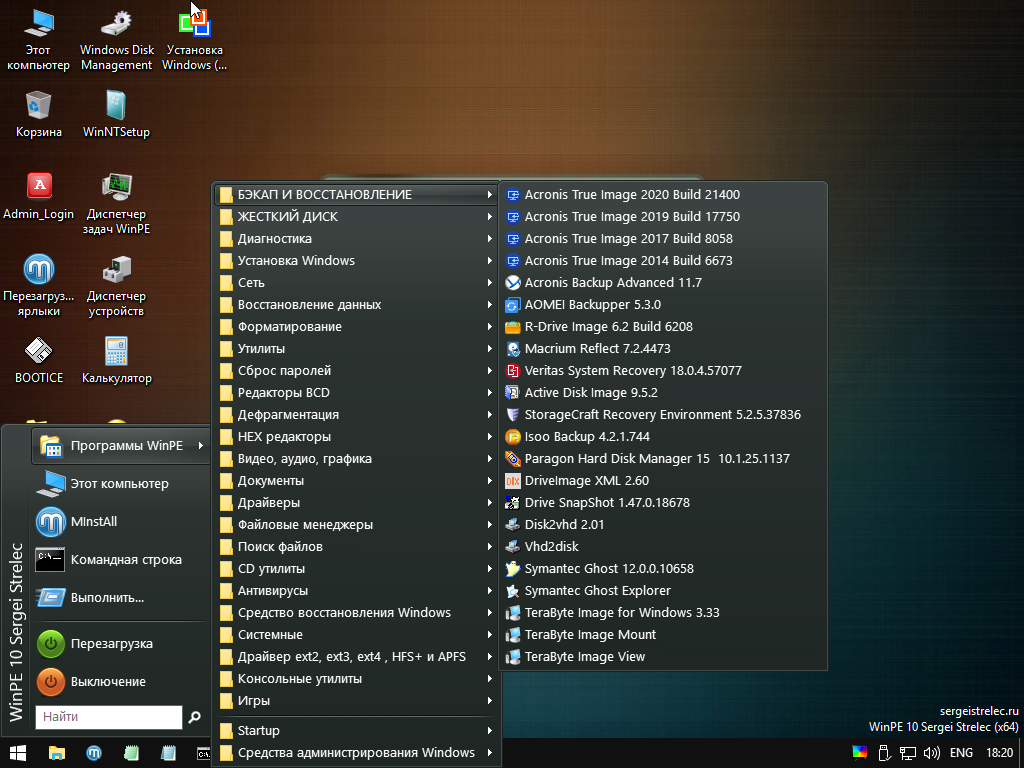The height and width of the screenshot is (768, 1024).
Task: Expand the Утилиты submenu
Action: [356, 349]
